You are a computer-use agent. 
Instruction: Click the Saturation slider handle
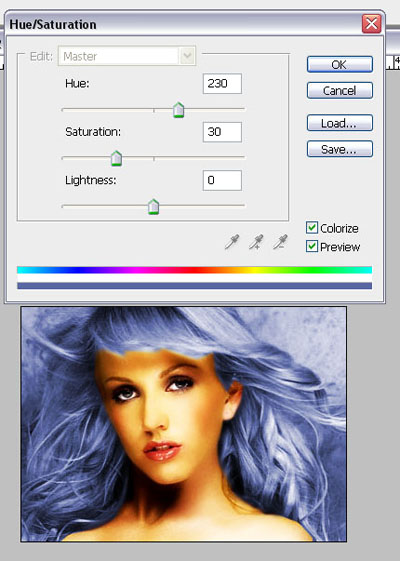[x=116, y=158]
